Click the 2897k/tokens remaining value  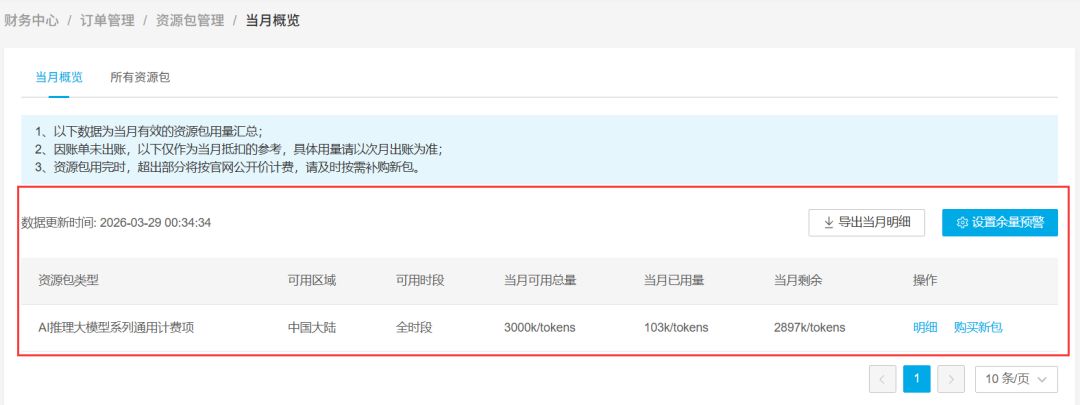click(x=809, y=327)
